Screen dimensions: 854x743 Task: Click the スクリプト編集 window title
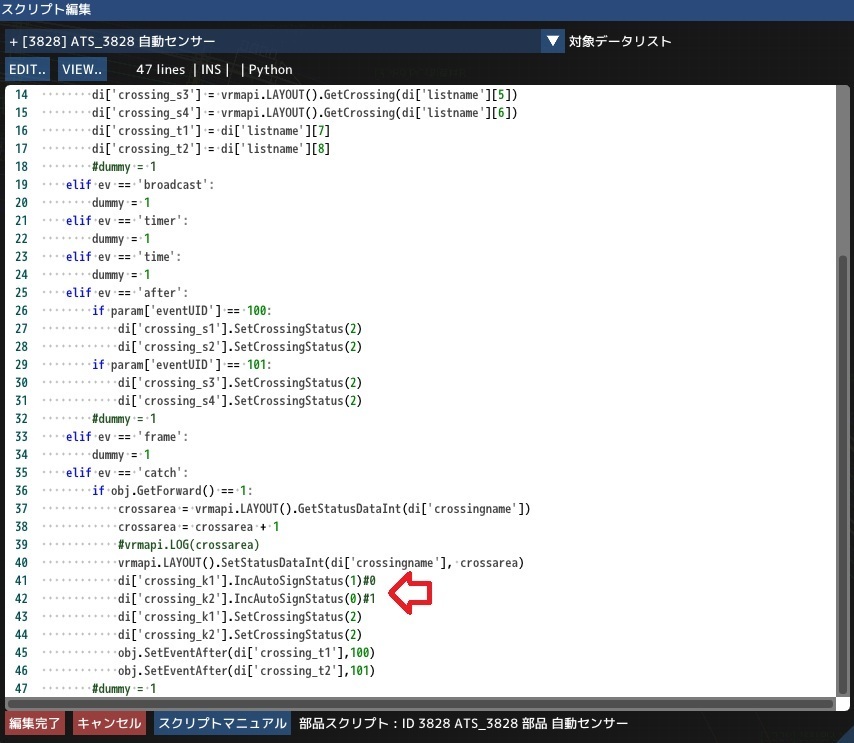46,9
